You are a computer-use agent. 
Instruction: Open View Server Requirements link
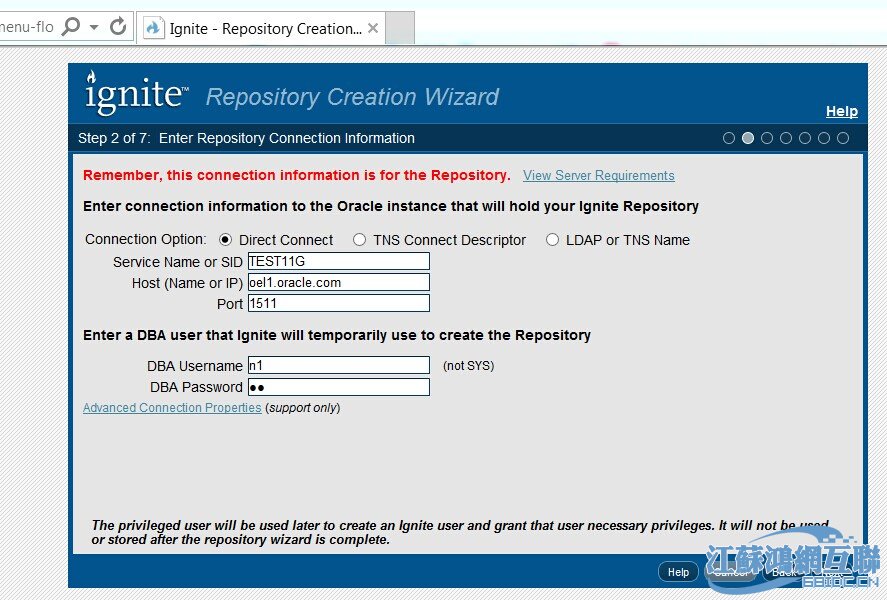tap(598, 175)
